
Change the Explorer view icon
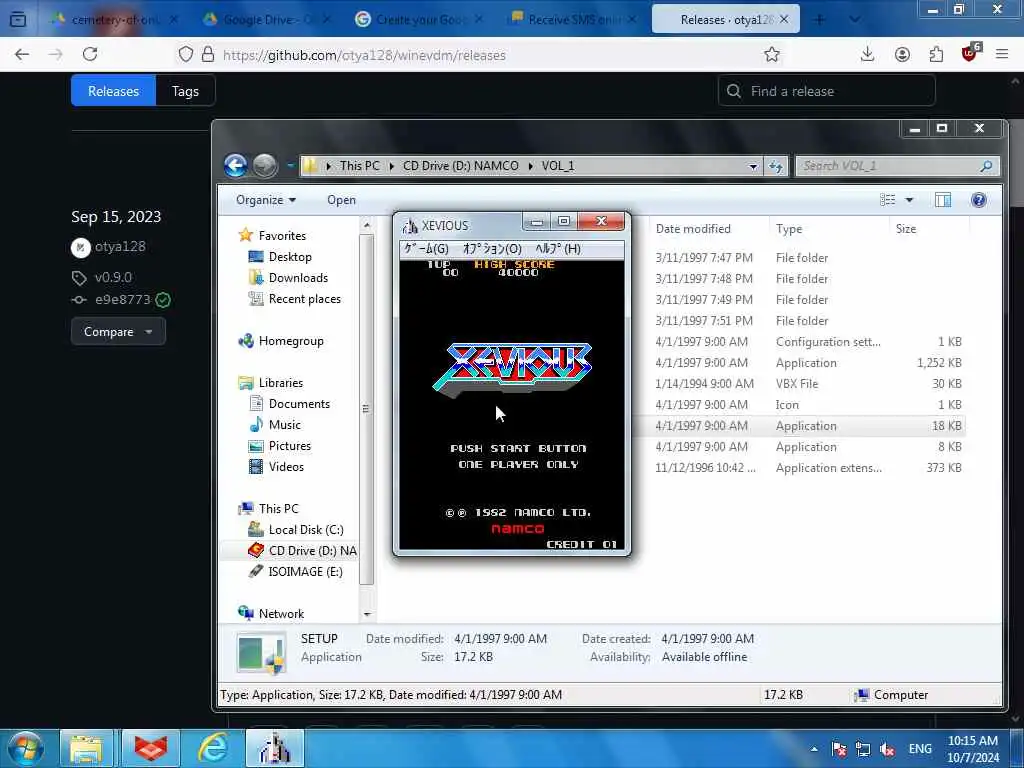click(888, 200)
